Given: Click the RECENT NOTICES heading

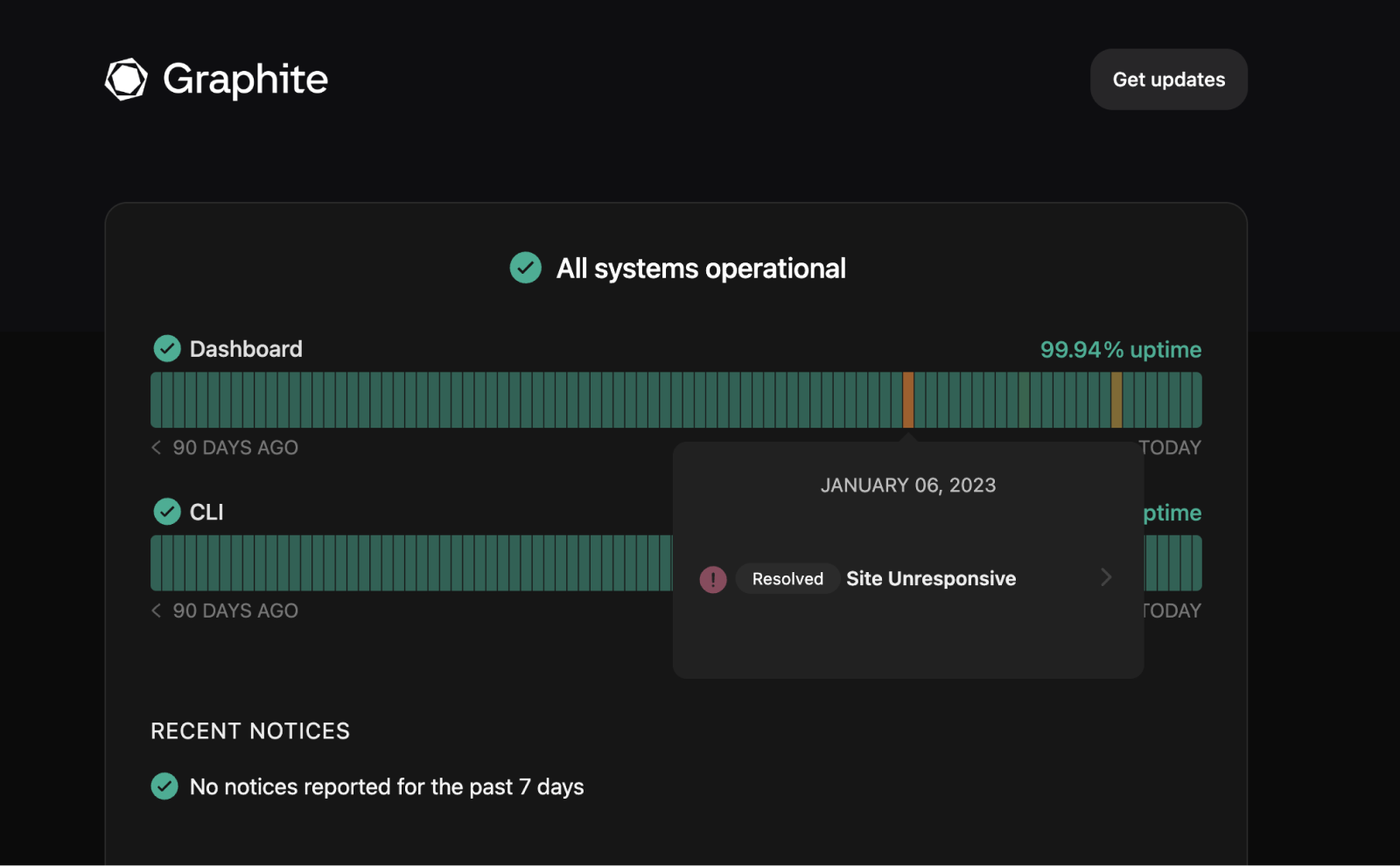Looking at the screenshot, I should coord(250,731).
